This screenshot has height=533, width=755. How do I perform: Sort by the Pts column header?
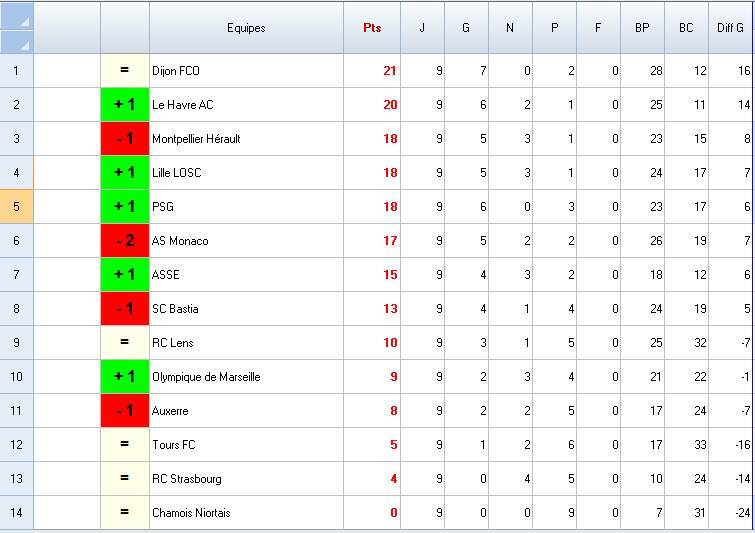372,28
